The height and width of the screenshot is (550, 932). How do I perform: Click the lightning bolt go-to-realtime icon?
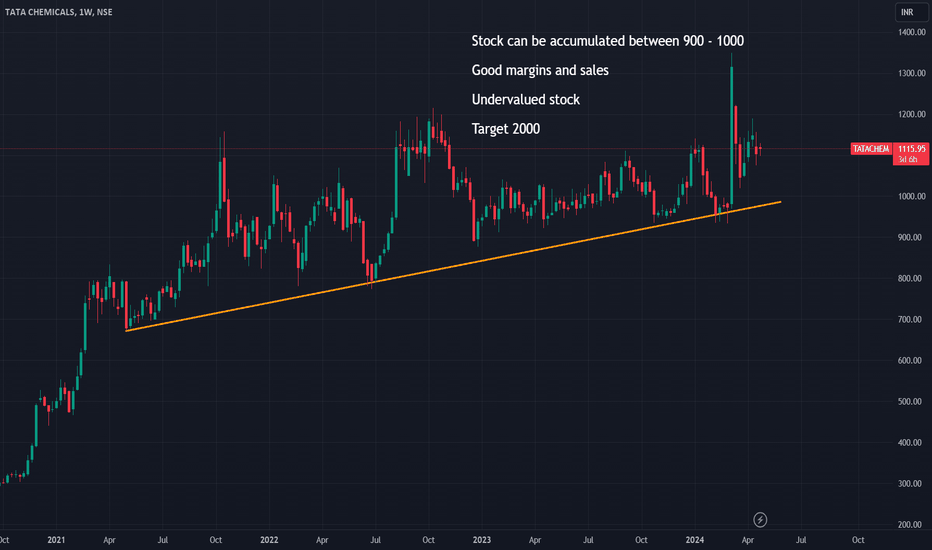click(760, 520)
